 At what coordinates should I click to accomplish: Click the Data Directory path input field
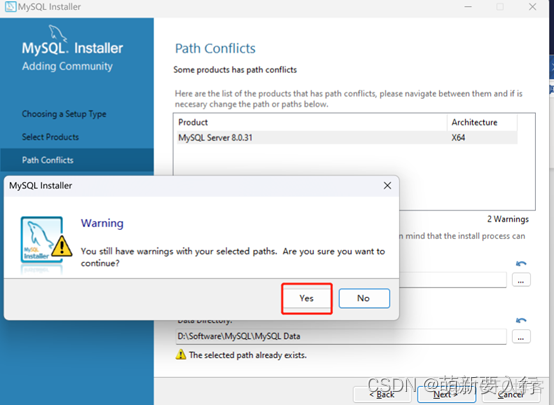pyautogui.click(x=341, y=336)
